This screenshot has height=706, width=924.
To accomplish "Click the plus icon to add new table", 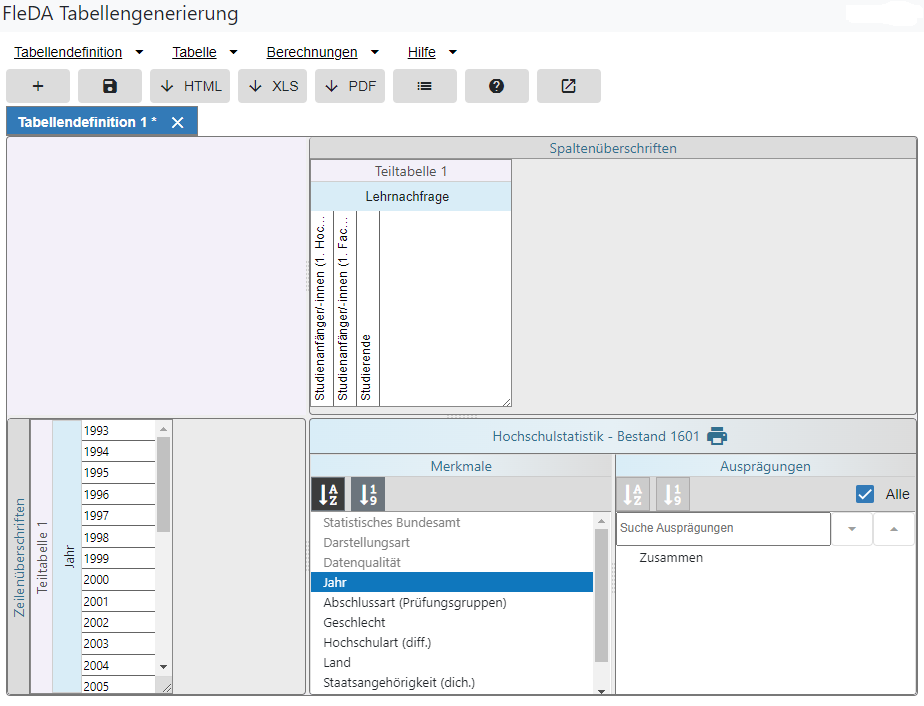I will point(38,86).
